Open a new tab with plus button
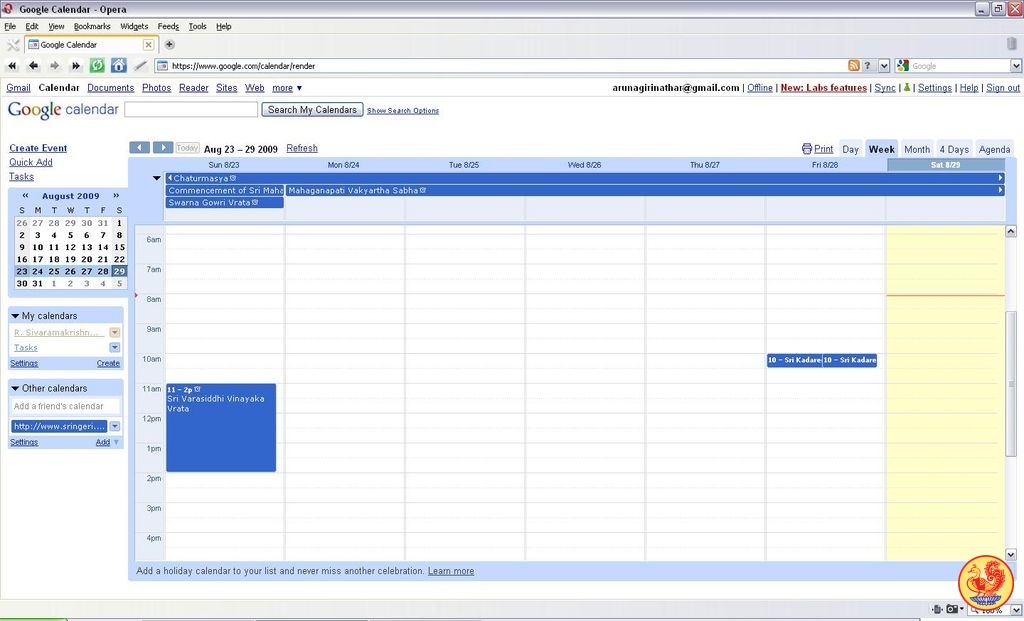Viewport: 1024px width, 621px height. pos(169,44)
